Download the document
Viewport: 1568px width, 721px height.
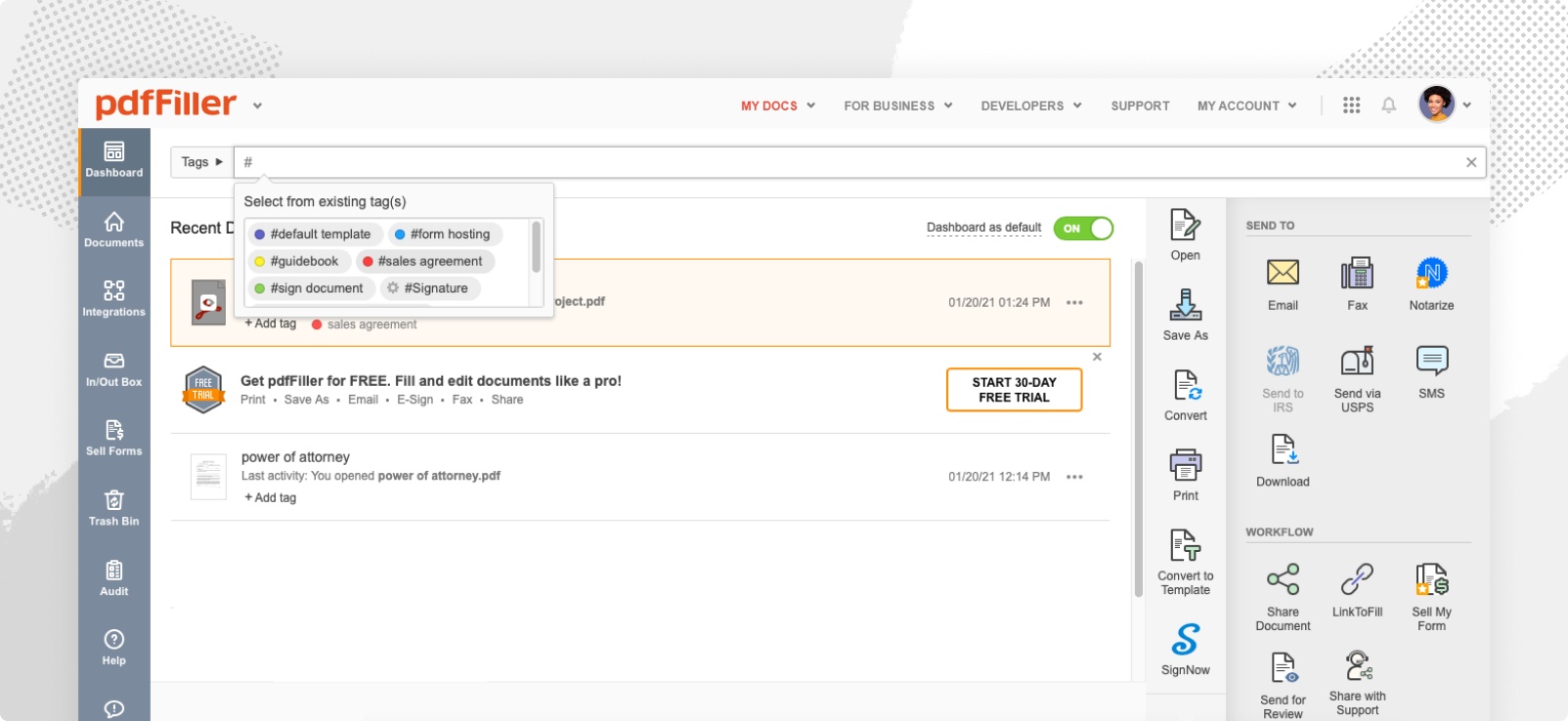coord(1283,460)
